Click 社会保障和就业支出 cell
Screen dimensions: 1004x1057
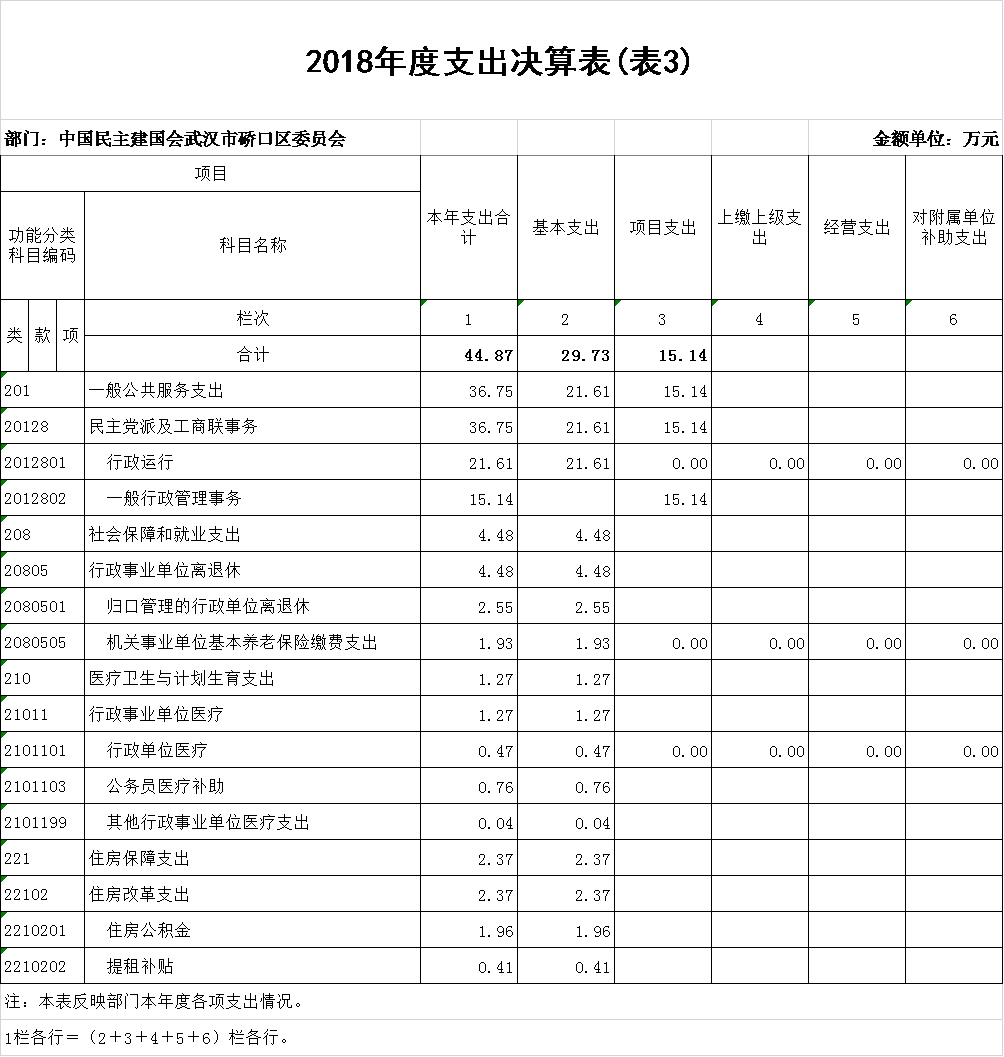coord(252,535)
